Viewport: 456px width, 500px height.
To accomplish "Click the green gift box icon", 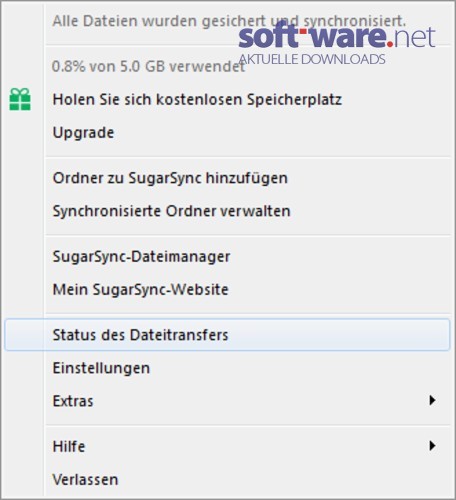I will [20, 99].
